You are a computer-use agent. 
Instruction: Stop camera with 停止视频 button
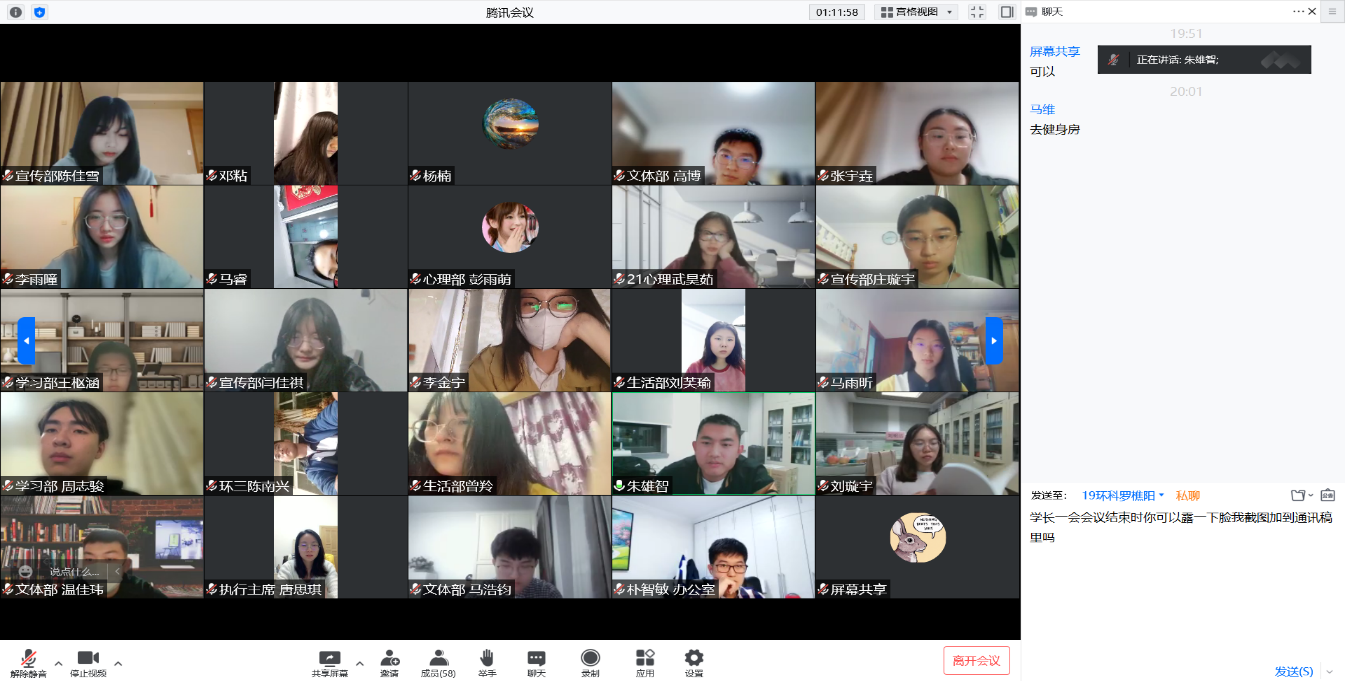pyautogui.click(x=88, y=660)
